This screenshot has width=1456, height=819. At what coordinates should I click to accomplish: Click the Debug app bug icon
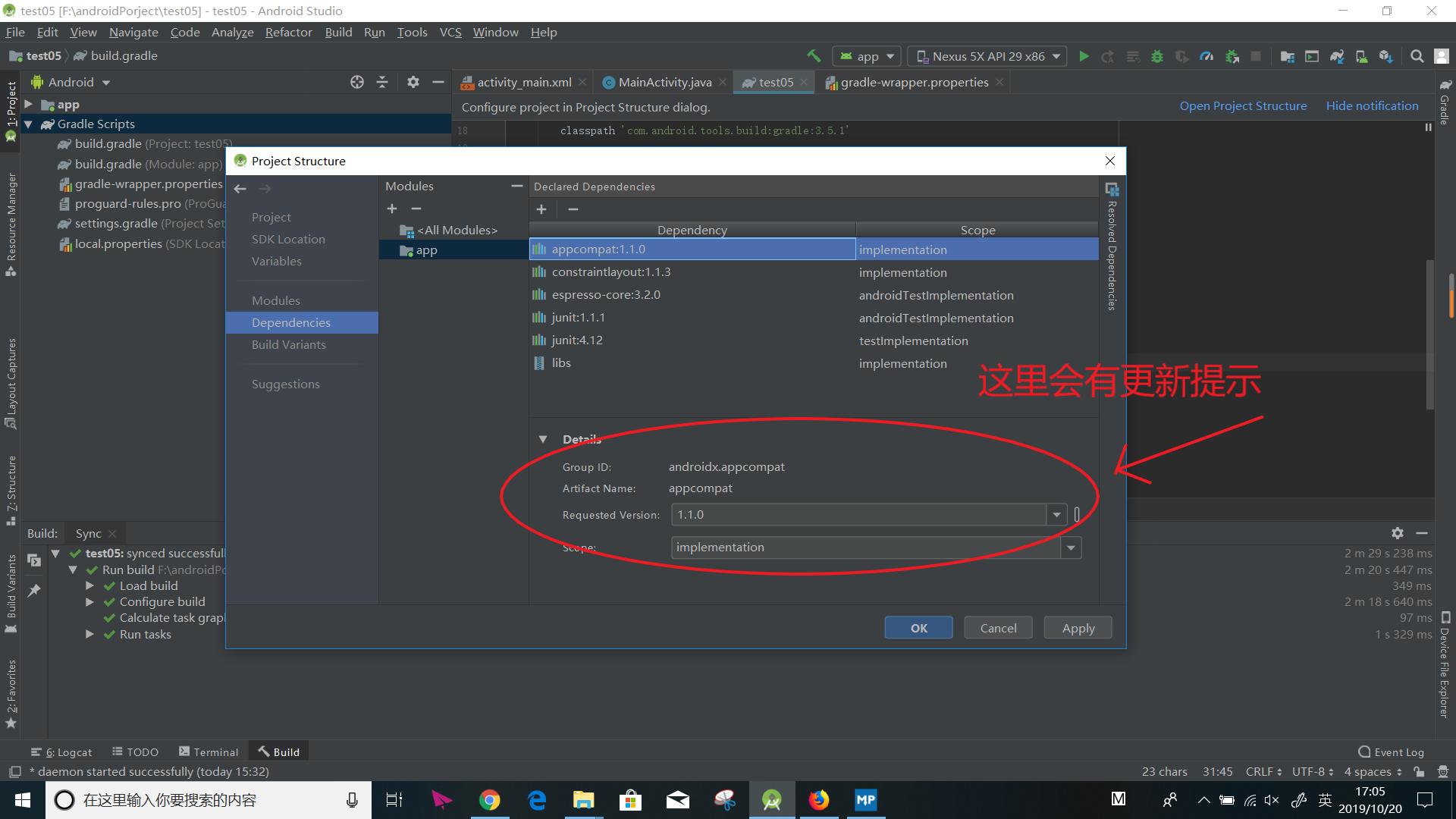1157,56
